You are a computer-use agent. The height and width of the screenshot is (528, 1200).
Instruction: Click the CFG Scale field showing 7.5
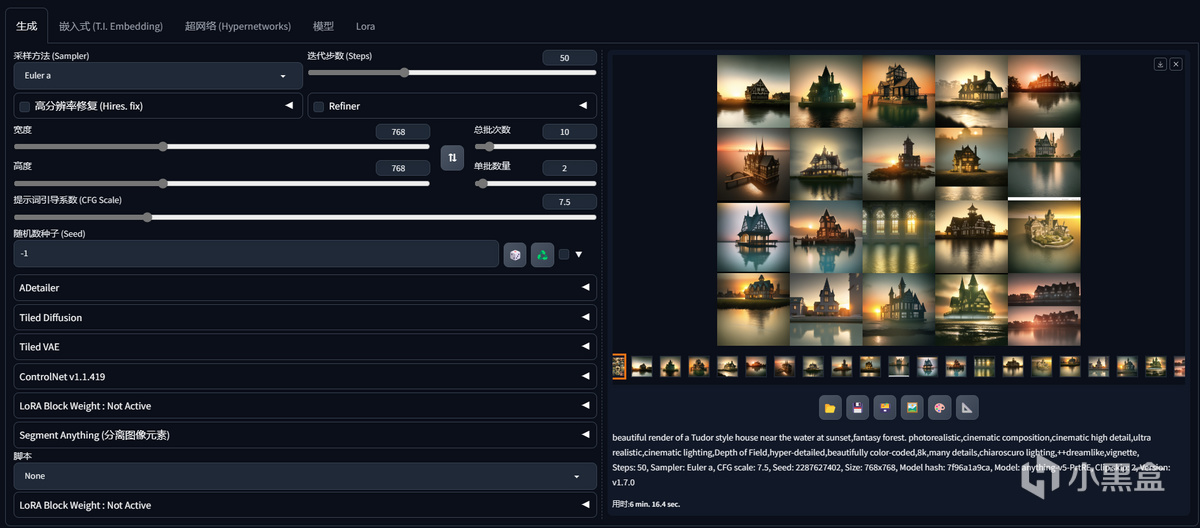coord(569,201)
